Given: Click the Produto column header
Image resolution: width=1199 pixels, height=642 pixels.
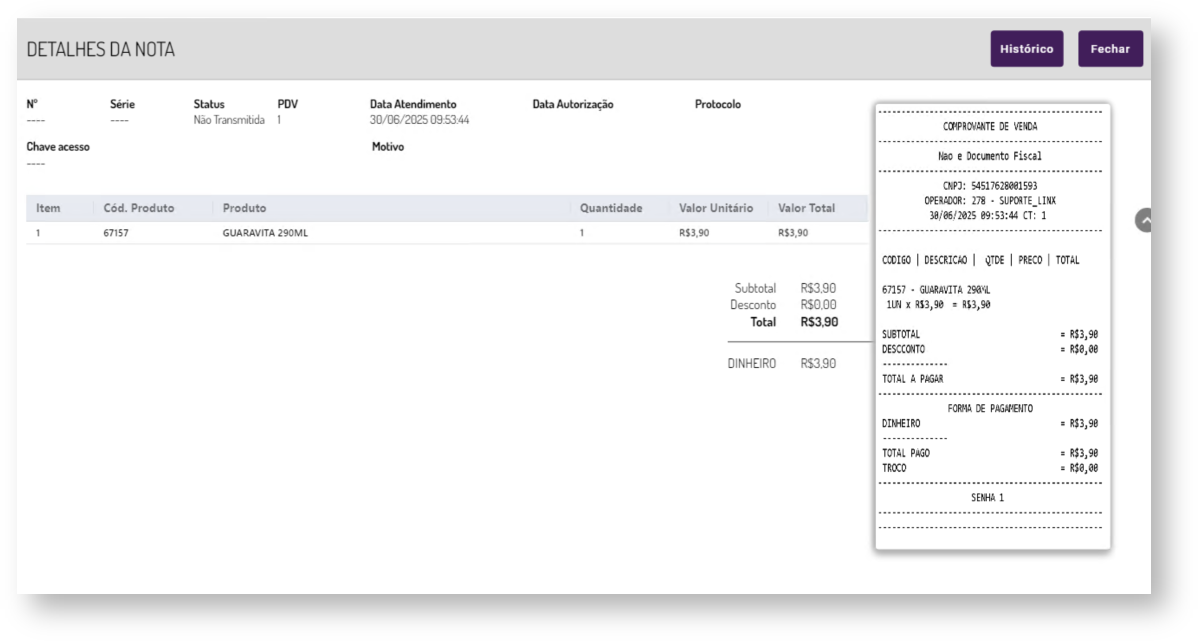Looking at the screenshot, I should (x=244, y=208).
